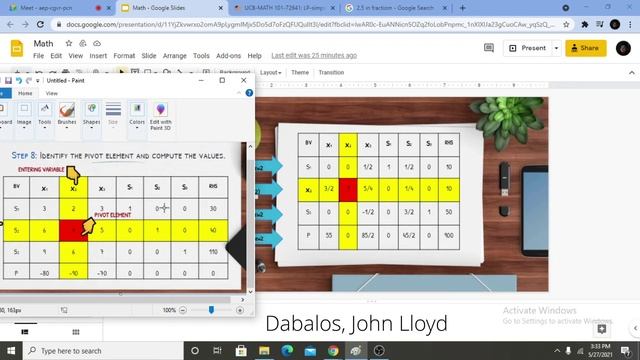Click the yellow Share button
The height and width of the screenshot is (360, 640).
(586, 48)
